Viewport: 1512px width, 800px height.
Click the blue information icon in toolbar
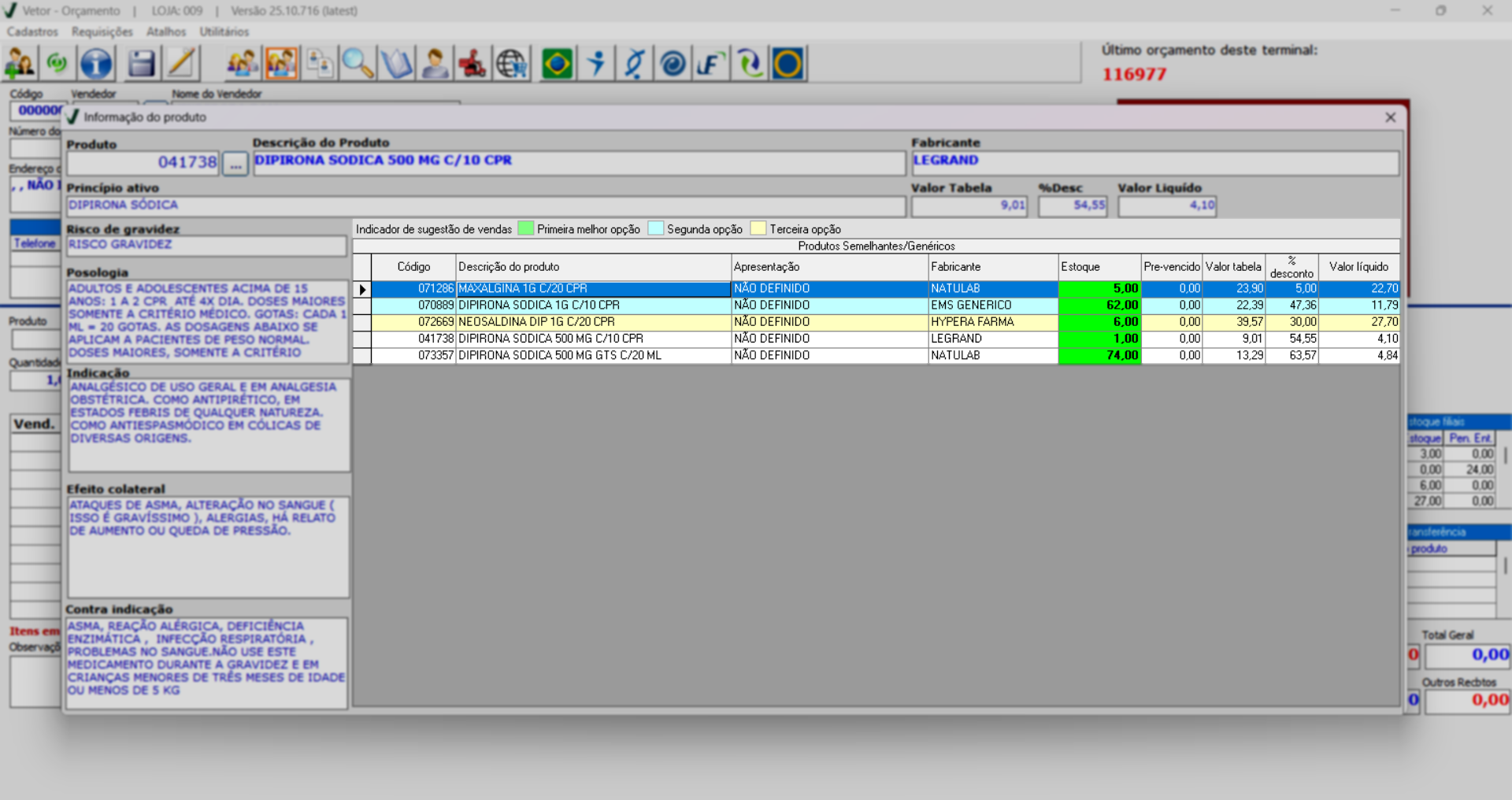(x=96, y=64)
